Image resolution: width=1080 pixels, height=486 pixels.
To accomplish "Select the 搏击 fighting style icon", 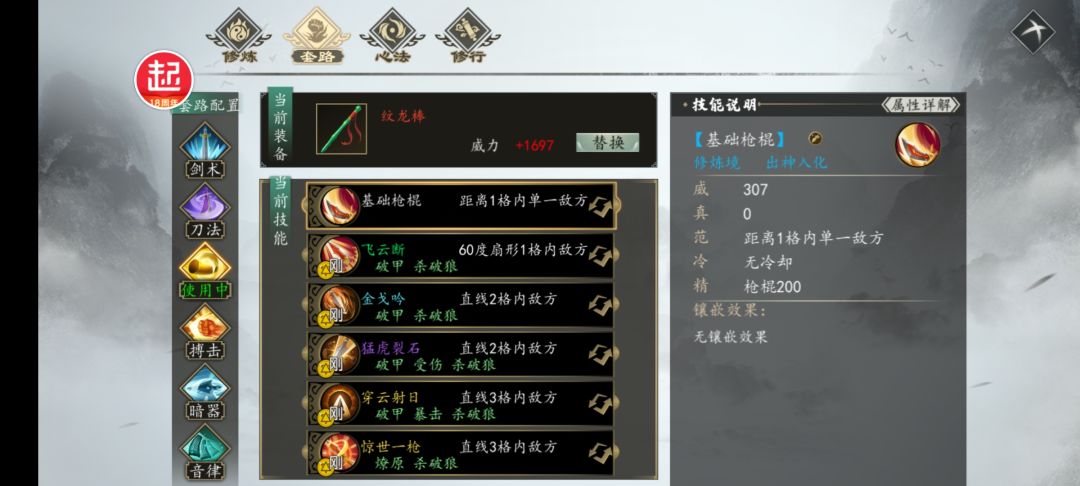I will click(205, 331).
